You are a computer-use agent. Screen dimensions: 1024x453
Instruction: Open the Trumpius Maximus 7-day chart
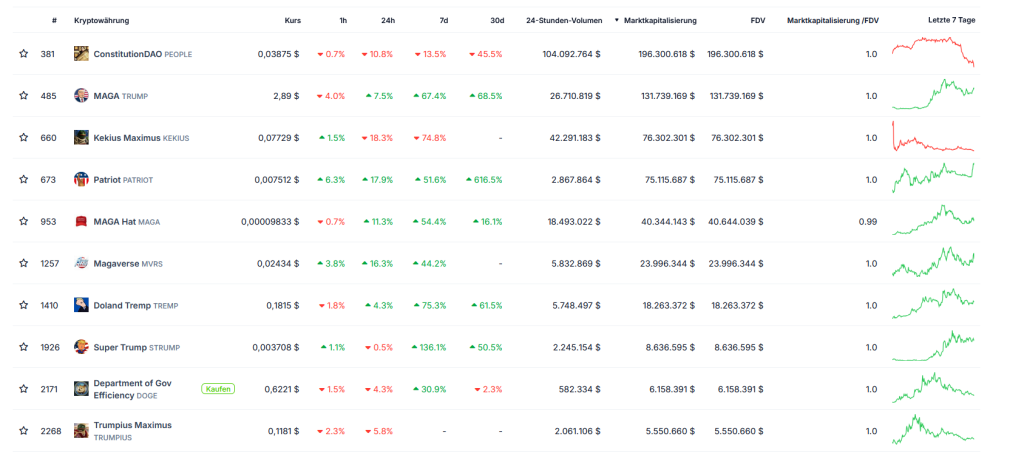click(933, 430)
